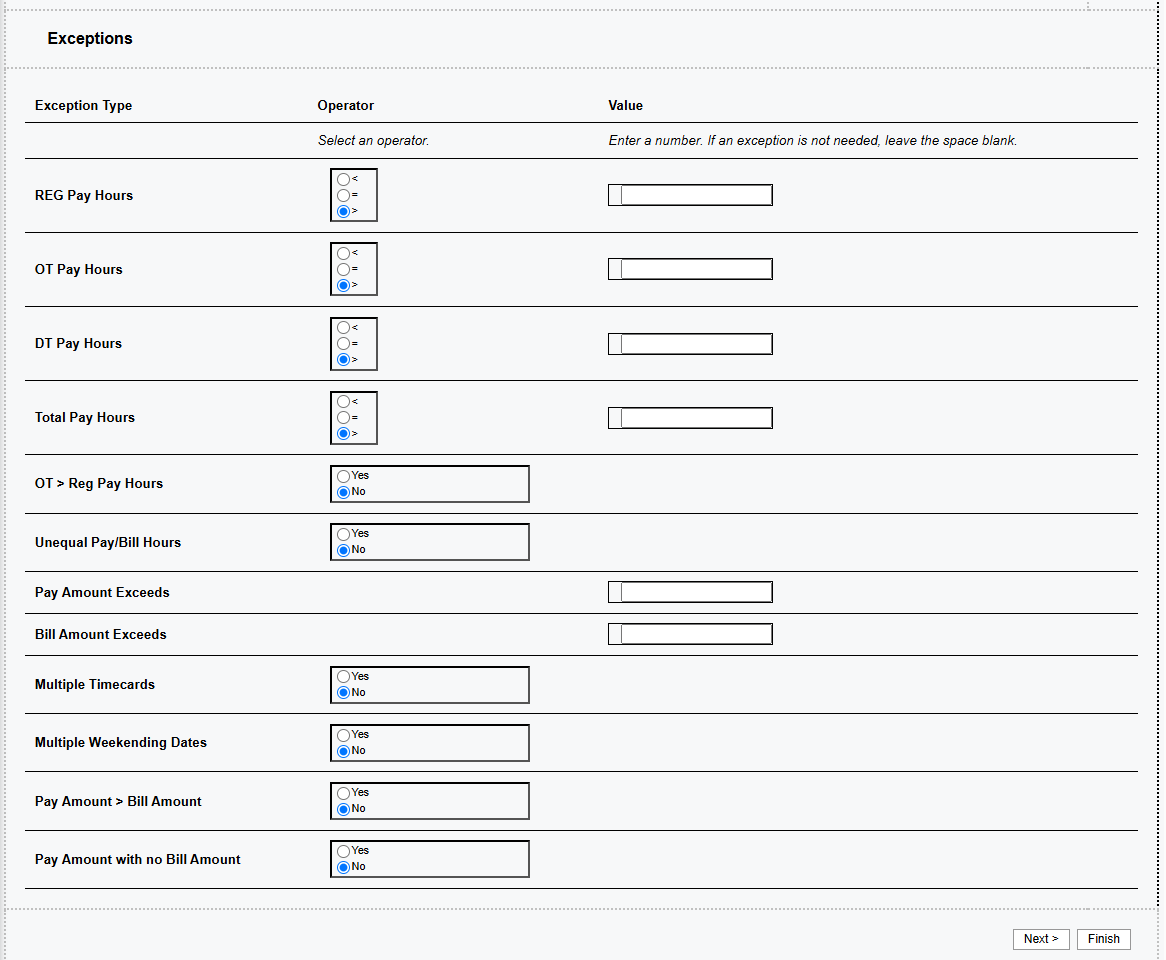This screenshot has height=960, width=1166.
Task: Click the 'OT Pay Hours' row label
Action: 79,269
